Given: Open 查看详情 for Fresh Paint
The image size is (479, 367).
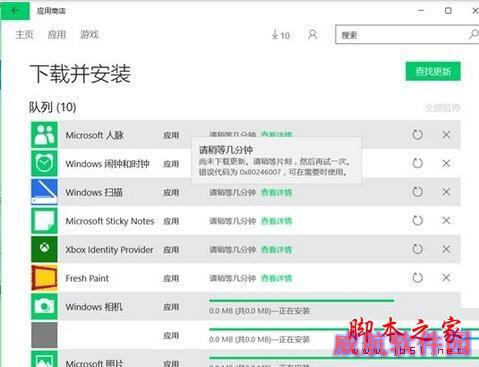Looking at the screenshot, I should 276,278.
